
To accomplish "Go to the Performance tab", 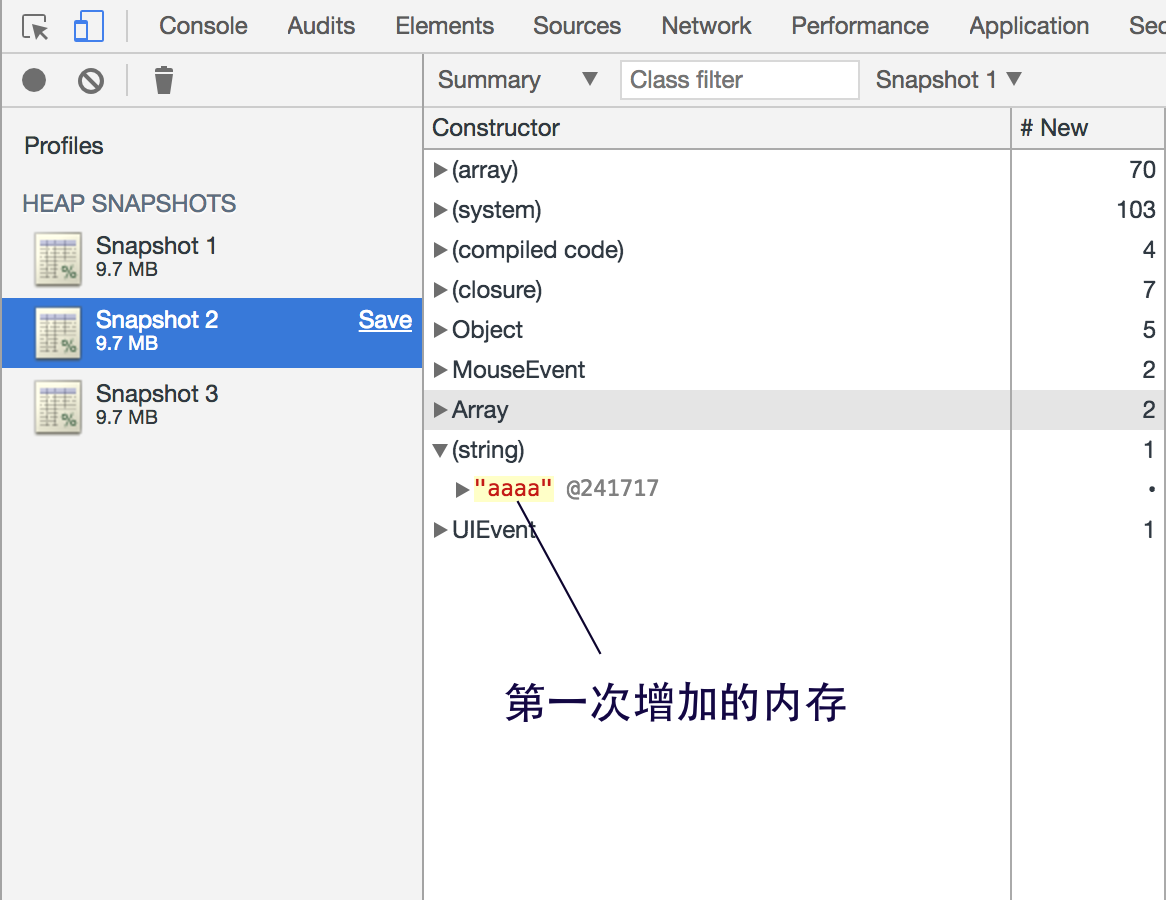I will point(860,26).
